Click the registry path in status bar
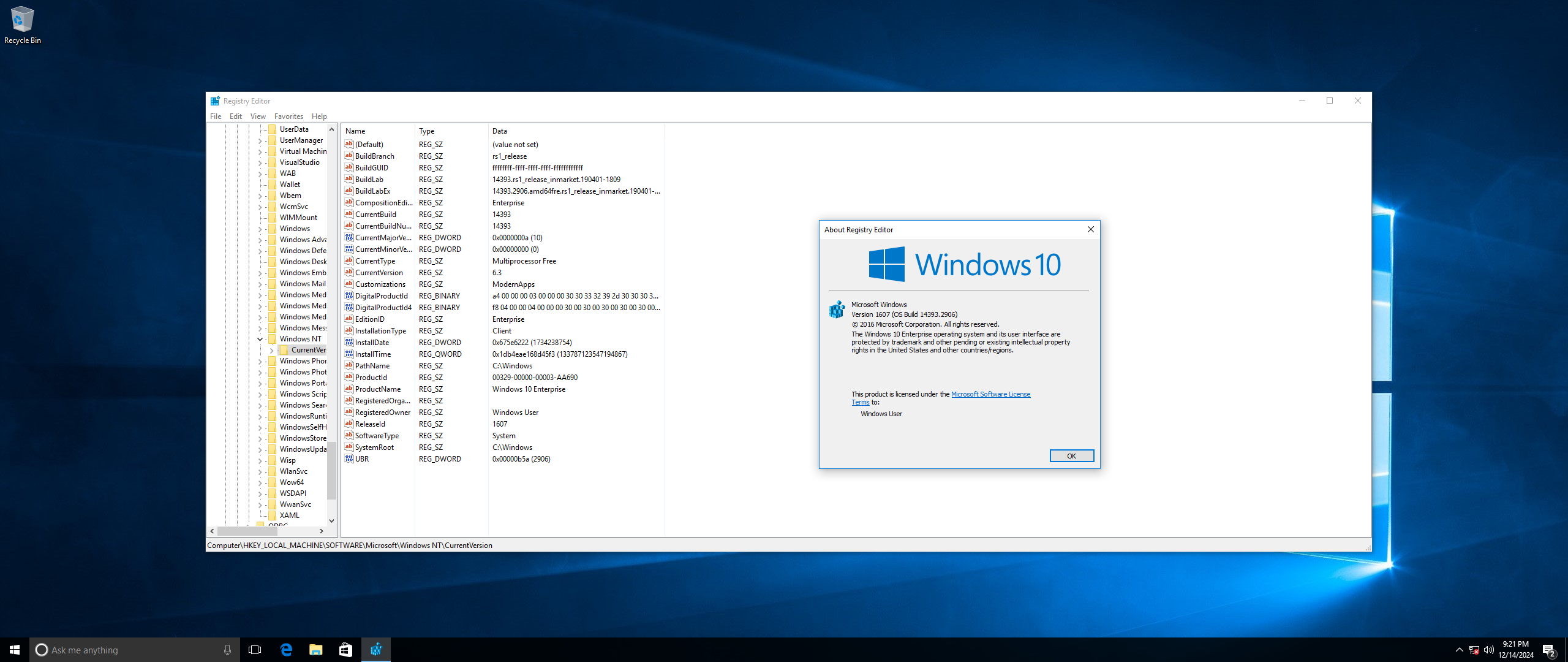The height and width of the screenshot is (662, 1568). coord(350,545)
